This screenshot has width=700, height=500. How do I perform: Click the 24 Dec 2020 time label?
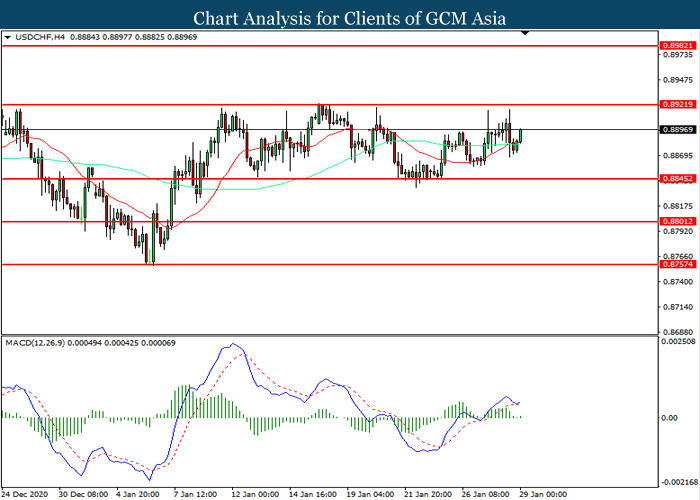pyautogui.click(x=24, y=493)
